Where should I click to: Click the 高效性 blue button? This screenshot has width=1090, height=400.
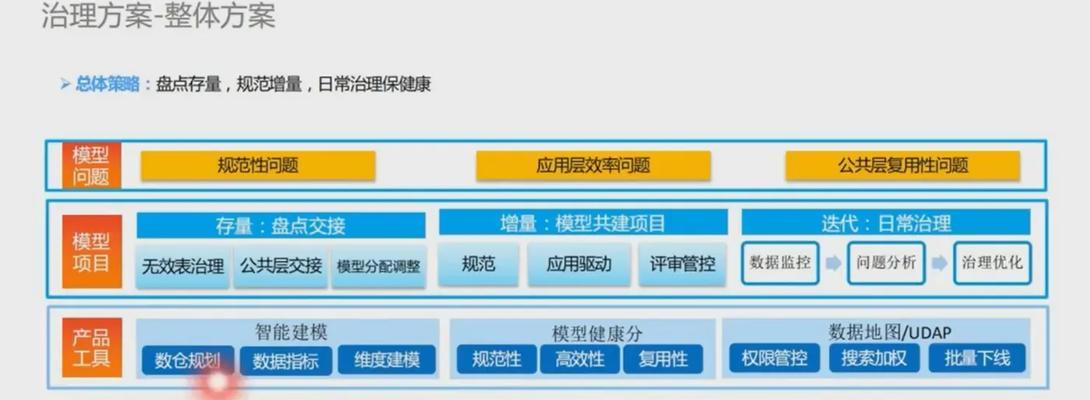coord(580,360)
